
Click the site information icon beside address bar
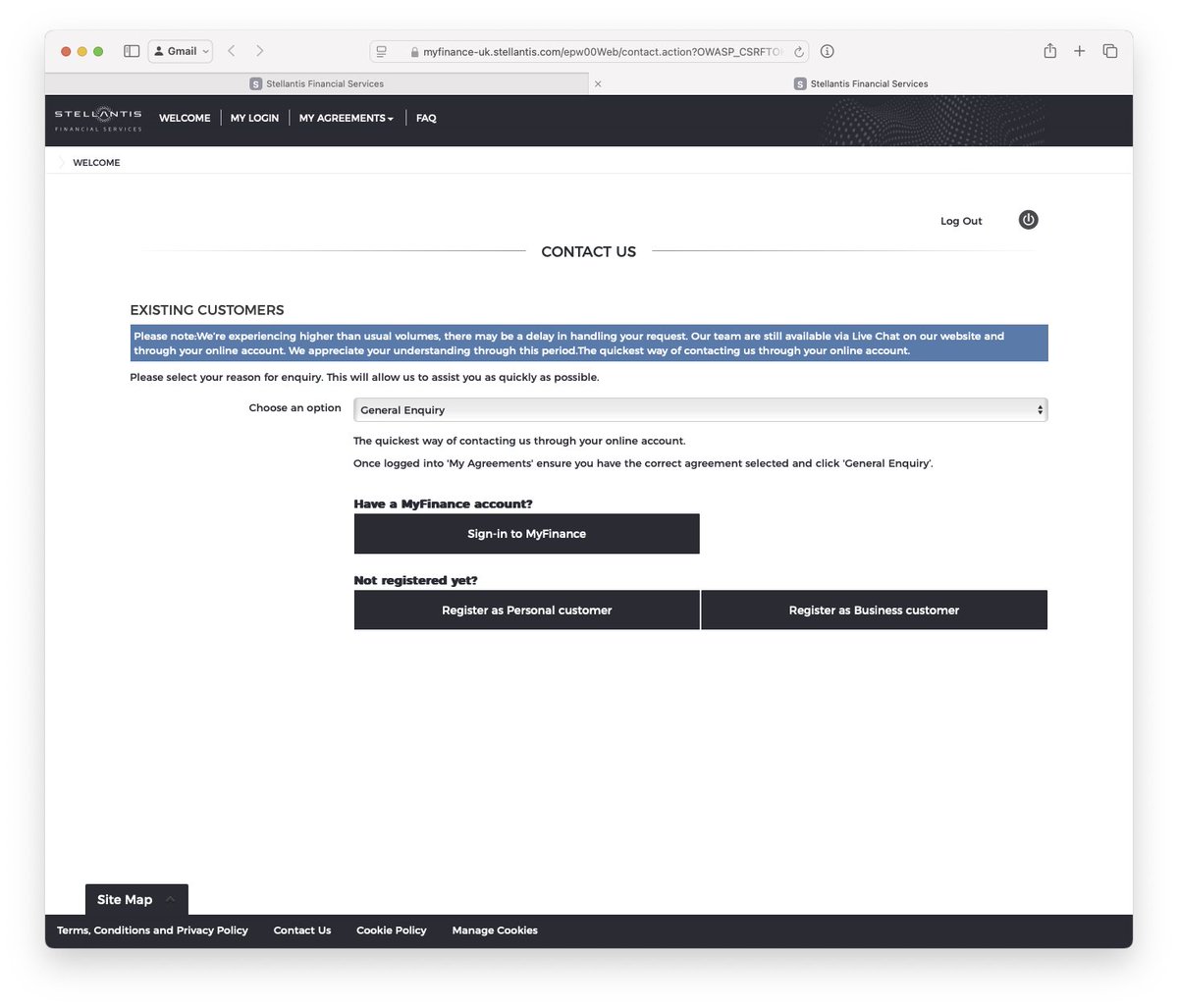[x=827, y=51]
